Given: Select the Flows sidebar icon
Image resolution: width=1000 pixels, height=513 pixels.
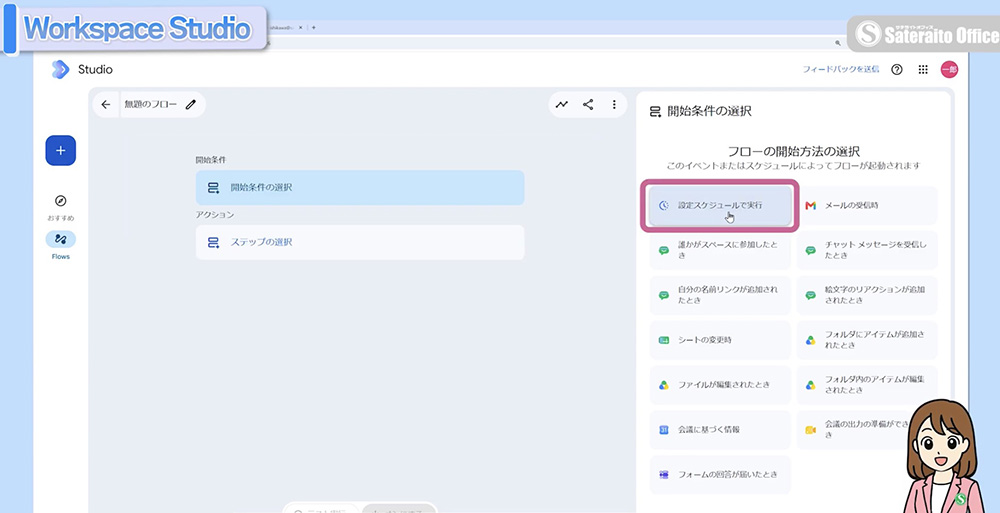Looking at the screenshot, I should click(x=61, y=239).
